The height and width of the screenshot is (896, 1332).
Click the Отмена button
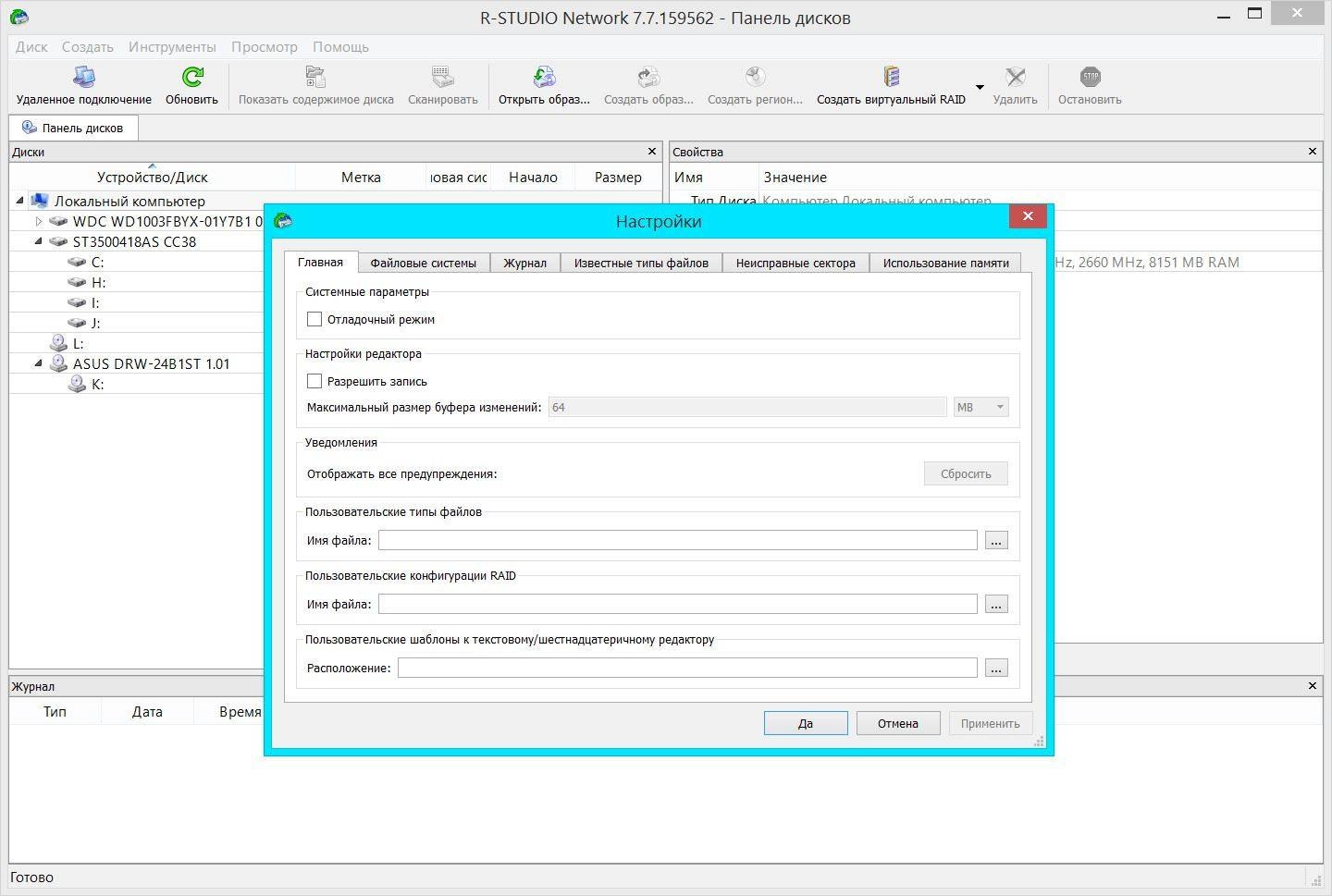click(x=898, y=723)
